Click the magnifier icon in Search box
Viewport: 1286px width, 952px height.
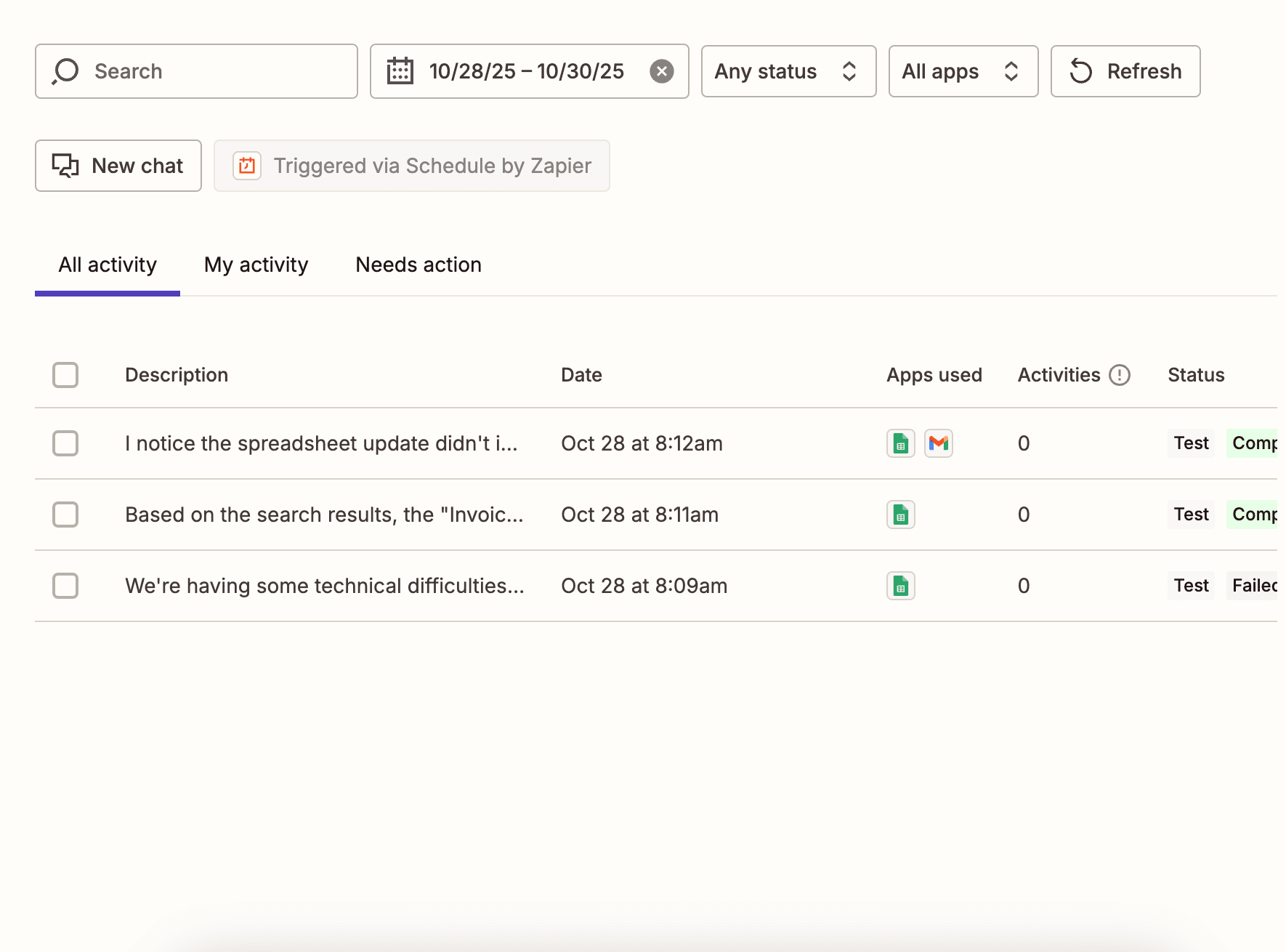click(x=65, y=71)
